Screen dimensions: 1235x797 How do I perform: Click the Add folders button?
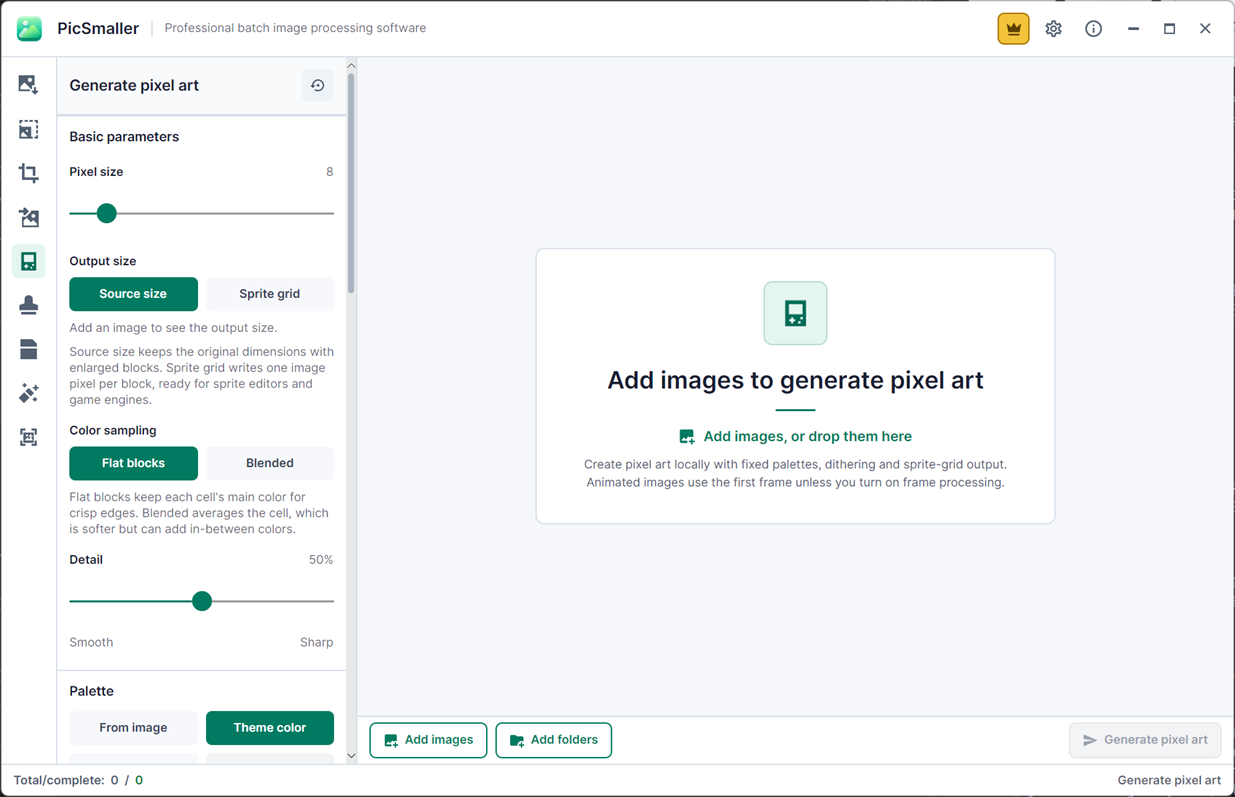click(x=553, y=740)
